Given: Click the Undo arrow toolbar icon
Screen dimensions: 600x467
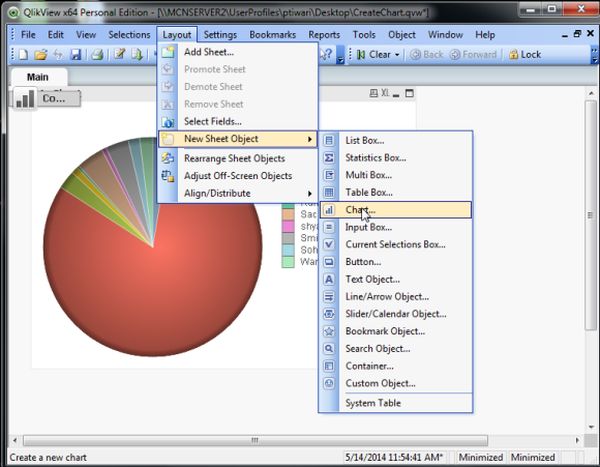Looking at the screenshot, I should 58,55.
